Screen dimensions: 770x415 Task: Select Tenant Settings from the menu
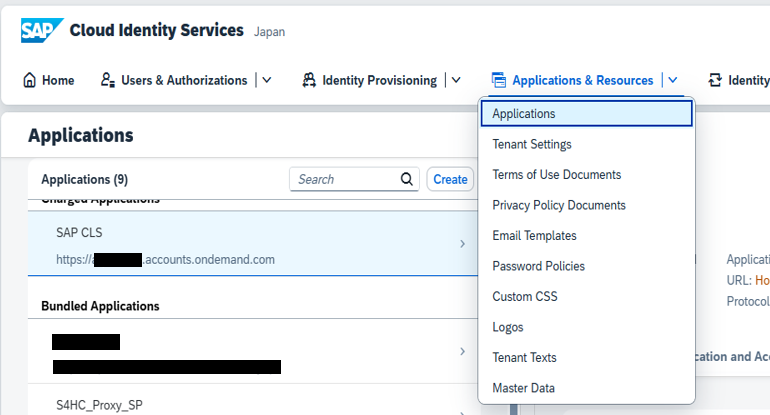[532, 144]
